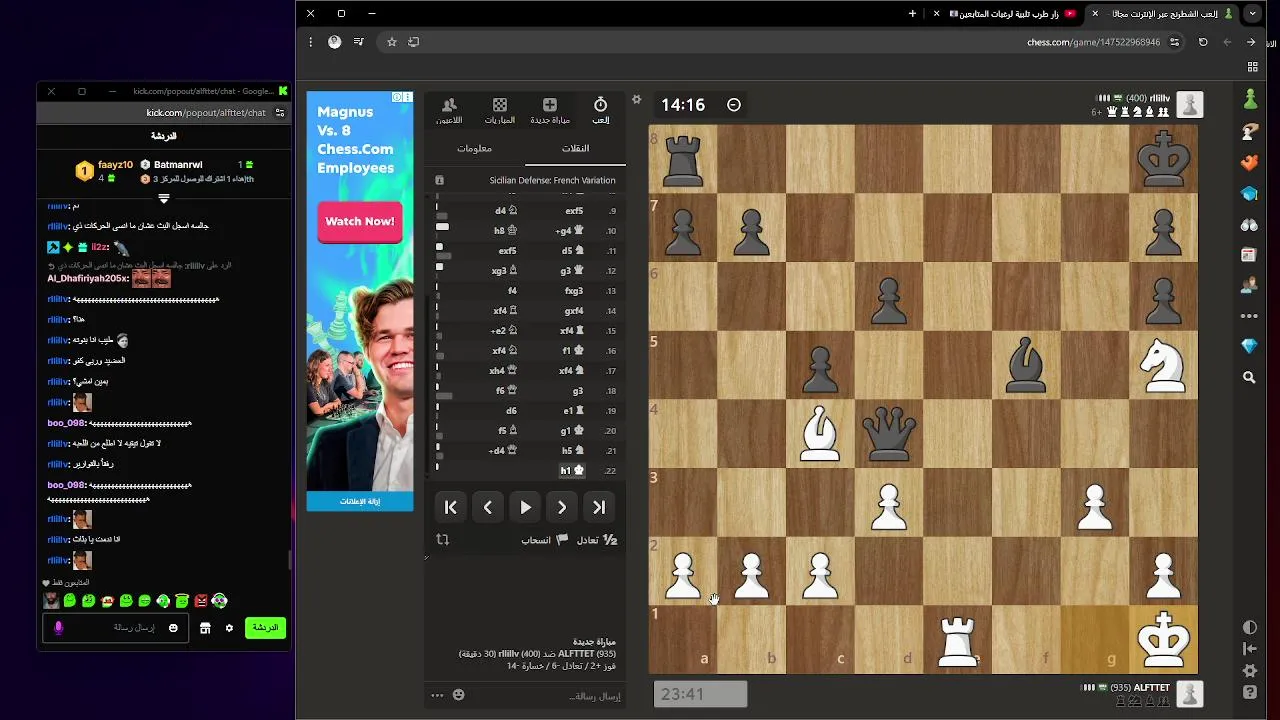Click the white rook on e1

958,639
